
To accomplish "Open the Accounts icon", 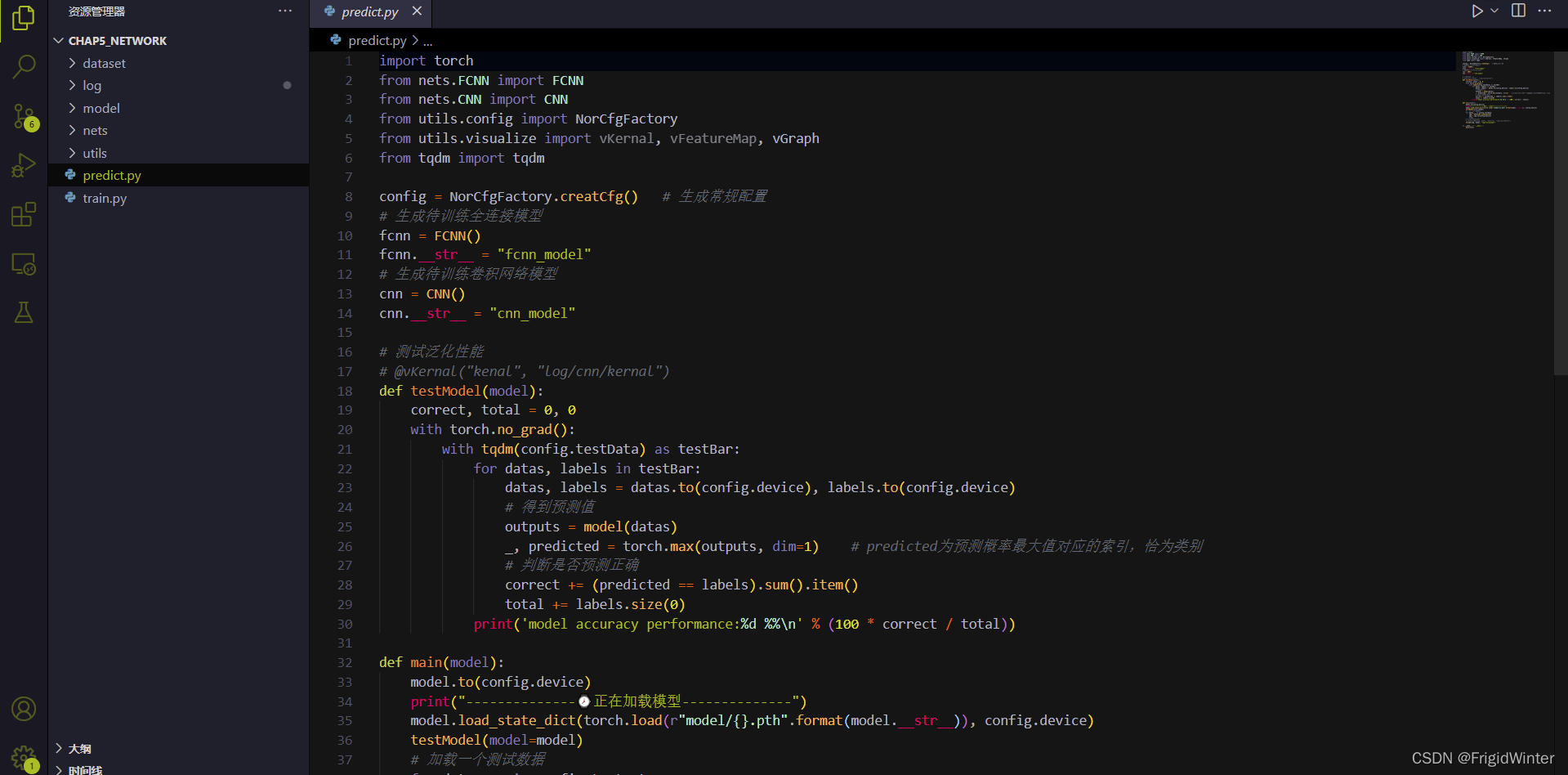I will [24, 709].
